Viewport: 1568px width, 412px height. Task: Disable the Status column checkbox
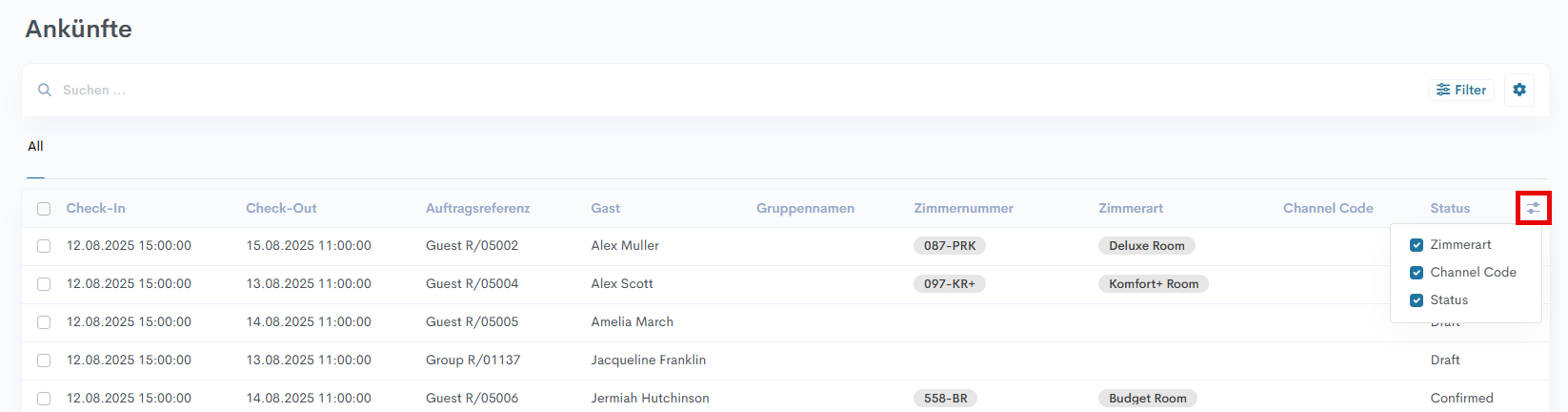coord(1417,300)
